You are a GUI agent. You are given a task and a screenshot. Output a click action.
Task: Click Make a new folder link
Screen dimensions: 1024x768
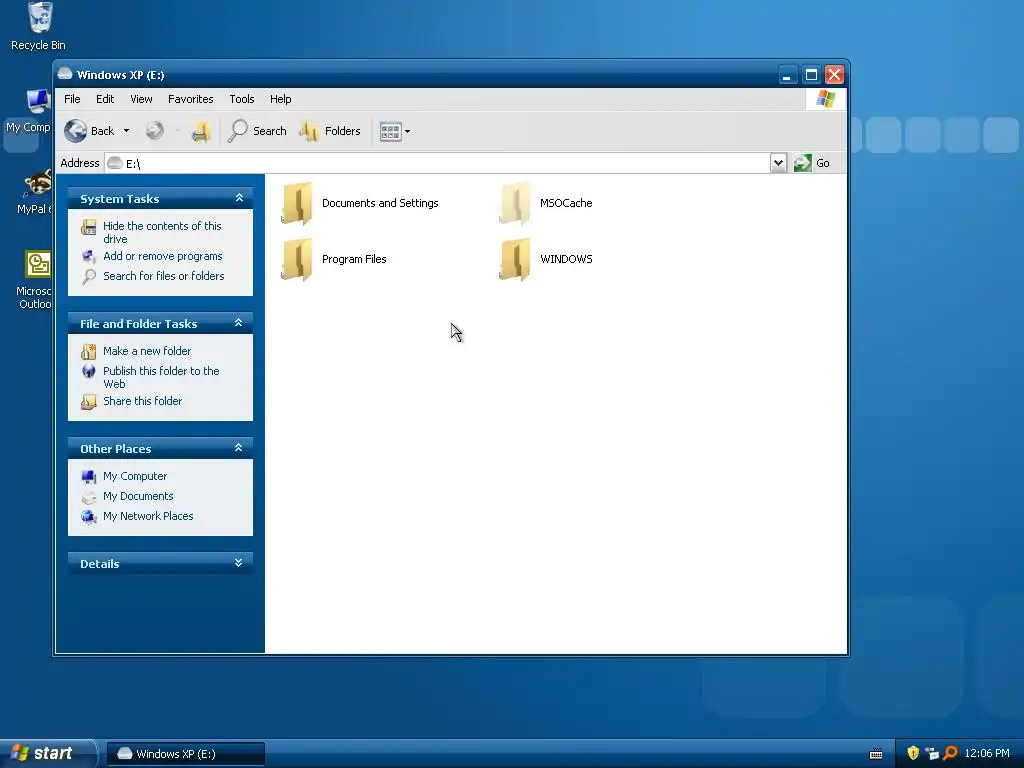tap(147, 351)
